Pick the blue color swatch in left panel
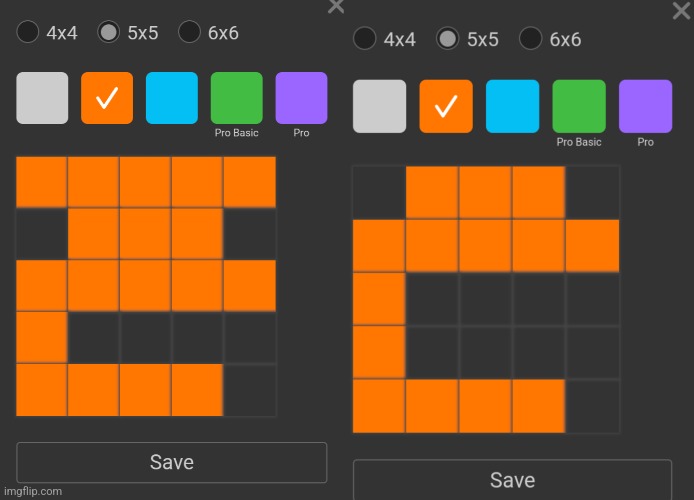 coord(172,98)
